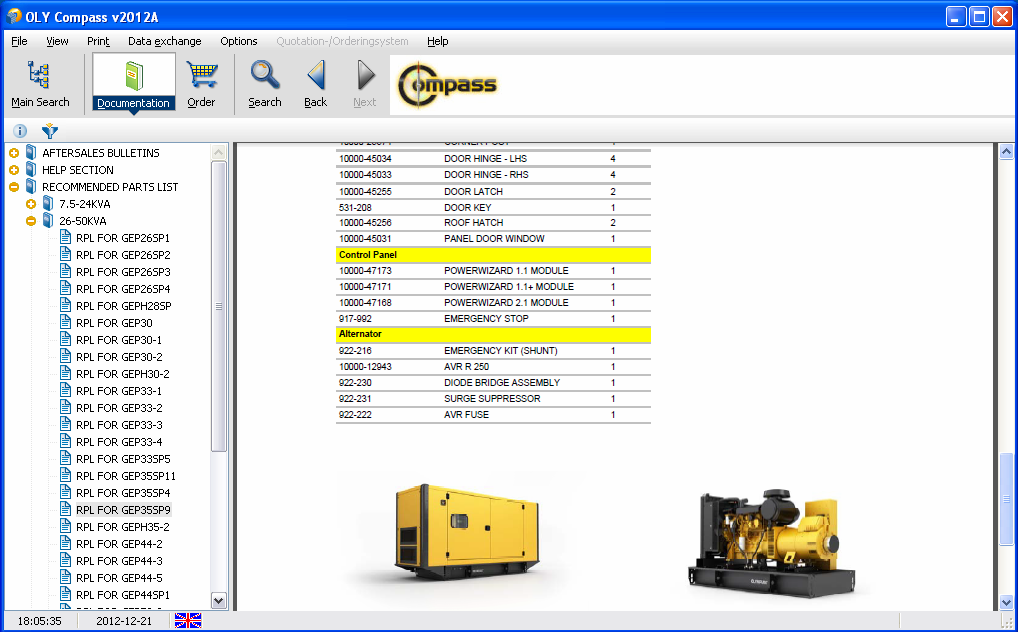Open RPL FOR GEP35SP11

[126, 475]
